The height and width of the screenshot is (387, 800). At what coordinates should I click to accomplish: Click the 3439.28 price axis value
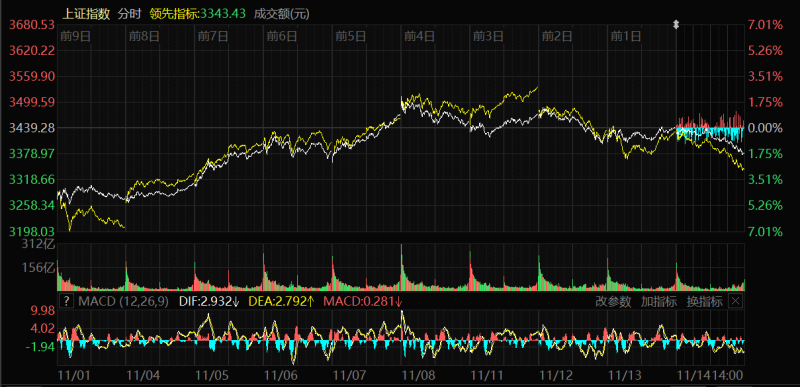tap(32, 128)
